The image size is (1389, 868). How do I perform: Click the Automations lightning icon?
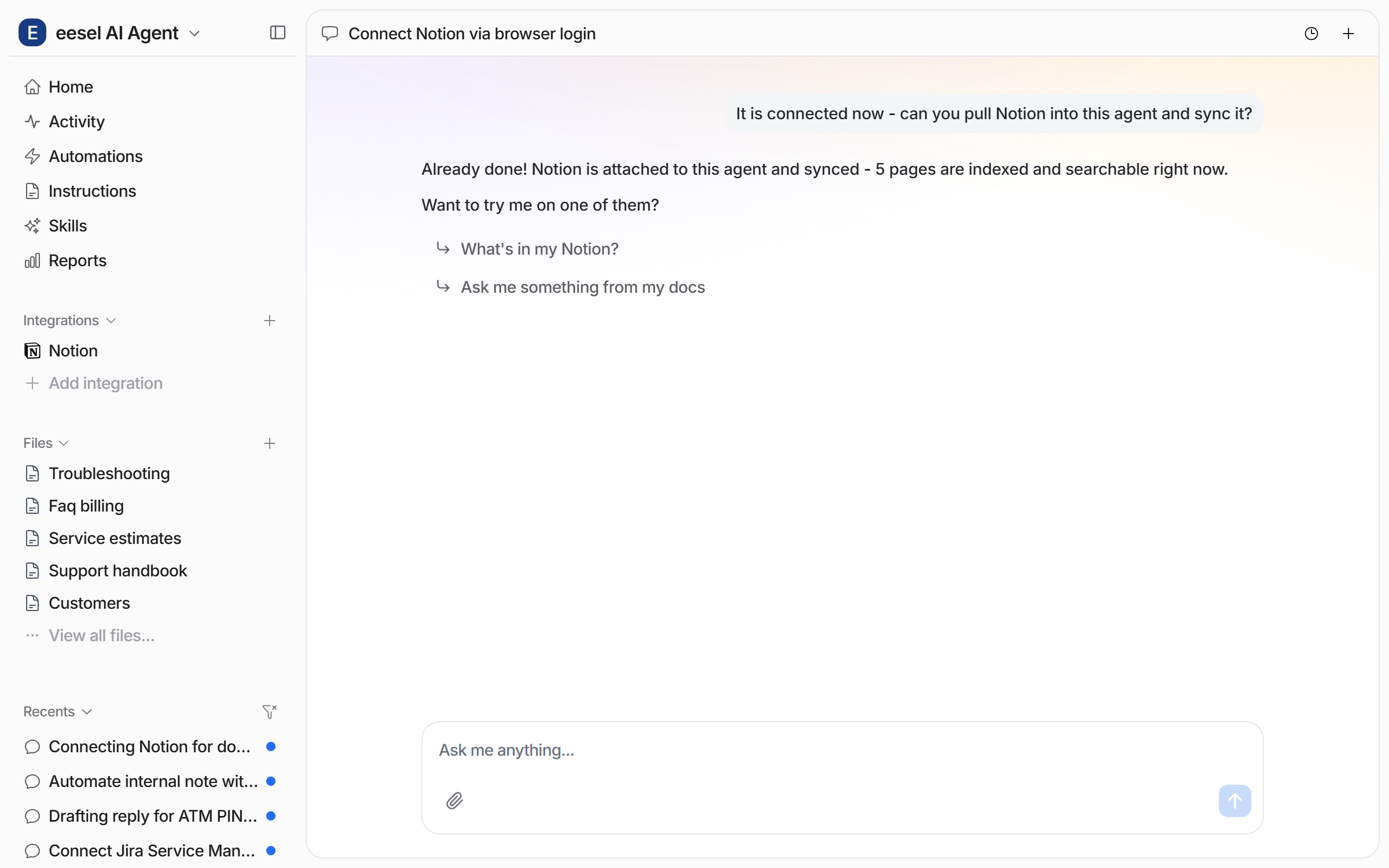coord(32,156)
